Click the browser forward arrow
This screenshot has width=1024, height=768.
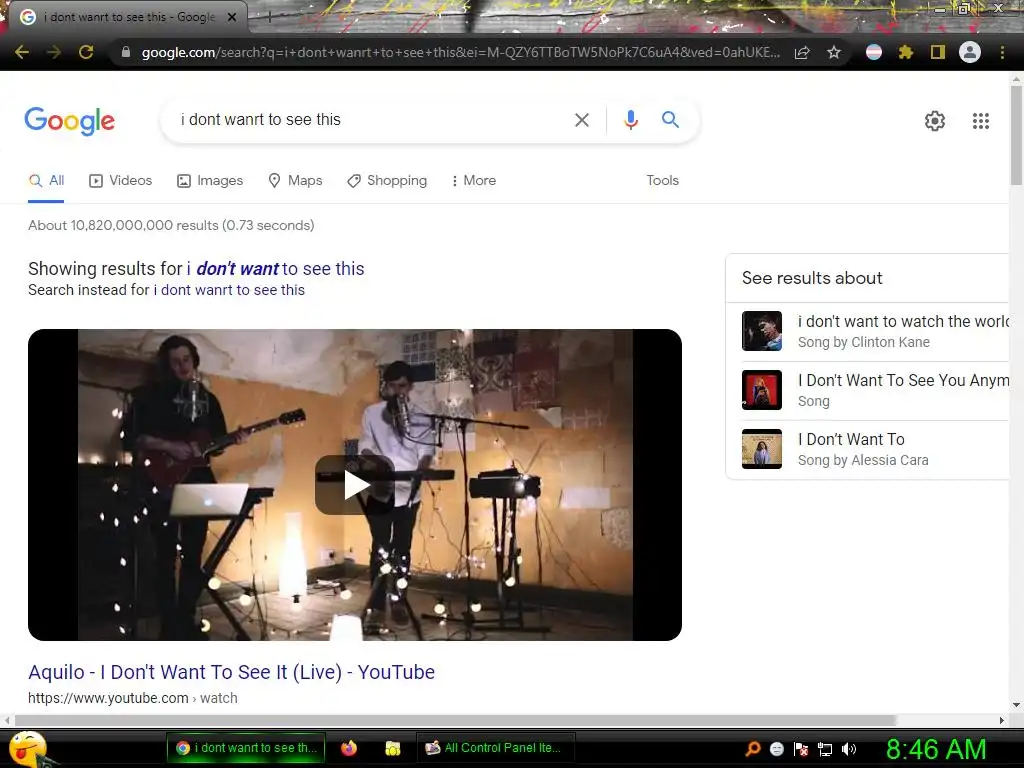tap(54, 52)
